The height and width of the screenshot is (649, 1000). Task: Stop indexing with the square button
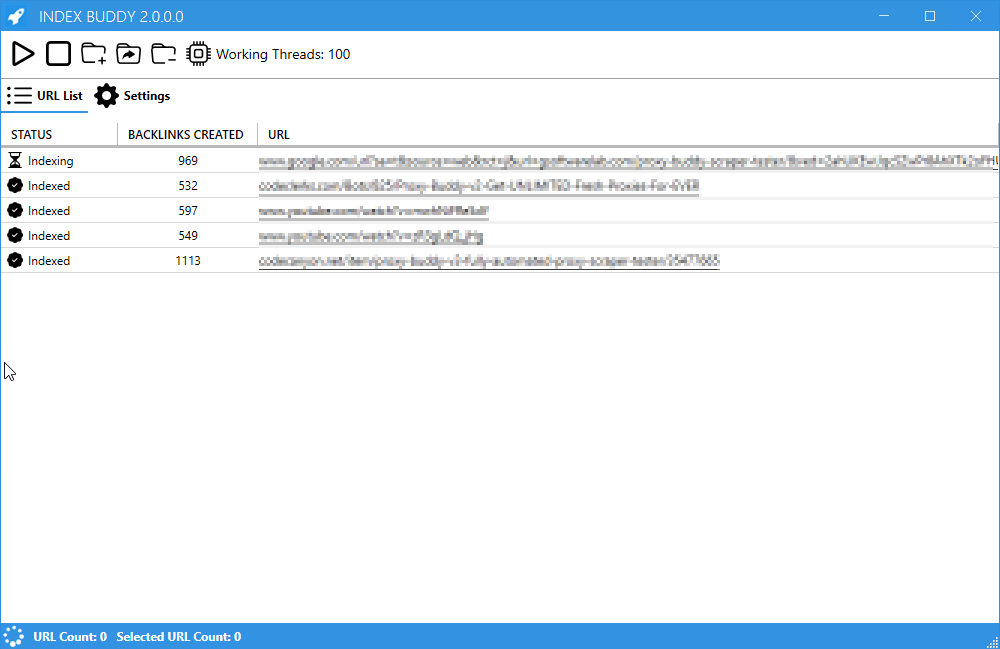click(x=59, y=54)
